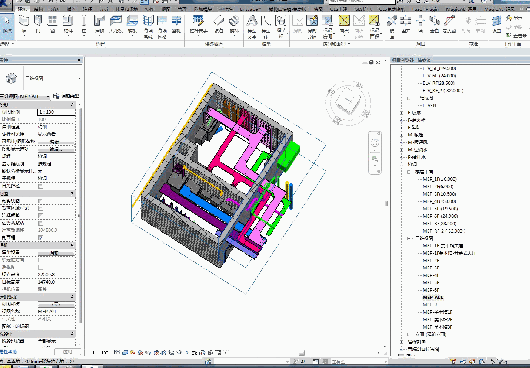Collapse the Floor Plans node in Project Browser
This screenshot has height=368, width=530.
(x=409, y=172)
